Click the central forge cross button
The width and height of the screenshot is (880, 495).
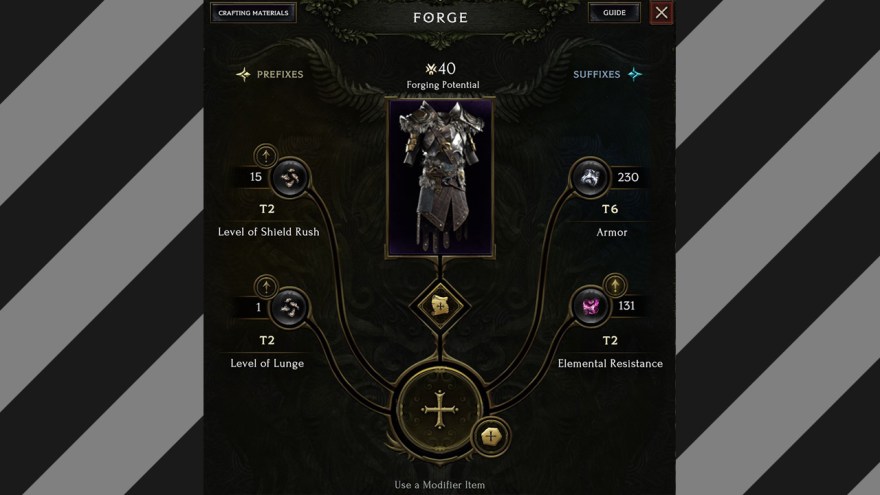click(439, 410)
